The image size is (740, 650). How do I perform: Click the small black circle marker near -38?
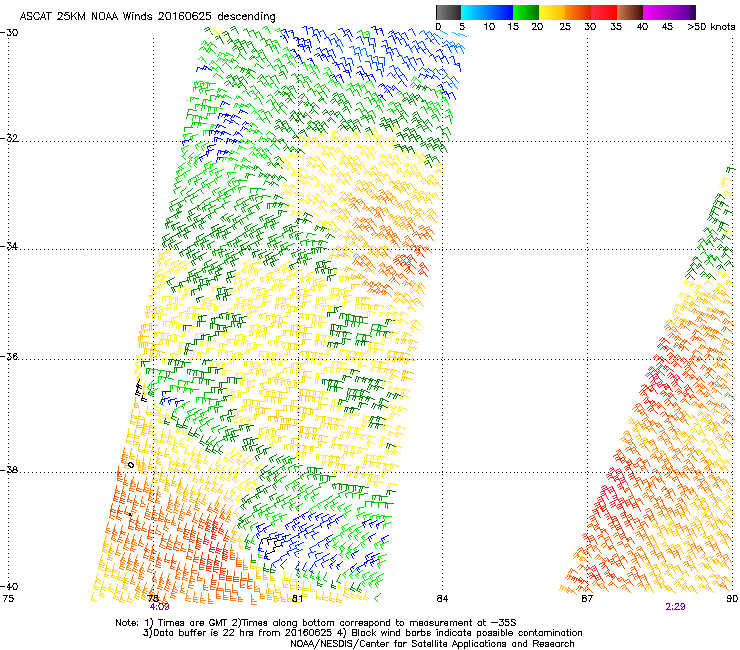131,465
